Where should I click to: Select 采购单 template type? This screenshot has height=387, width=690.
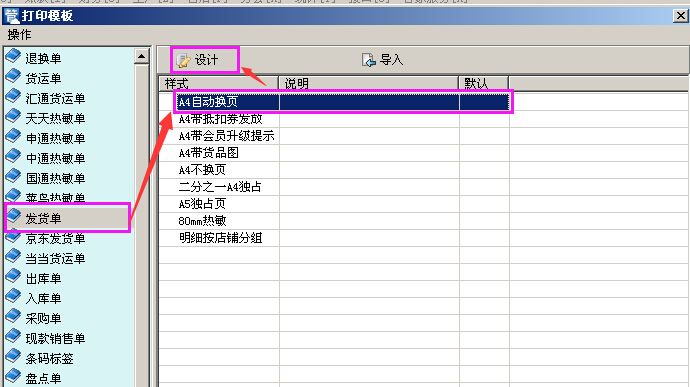point(43,319)
